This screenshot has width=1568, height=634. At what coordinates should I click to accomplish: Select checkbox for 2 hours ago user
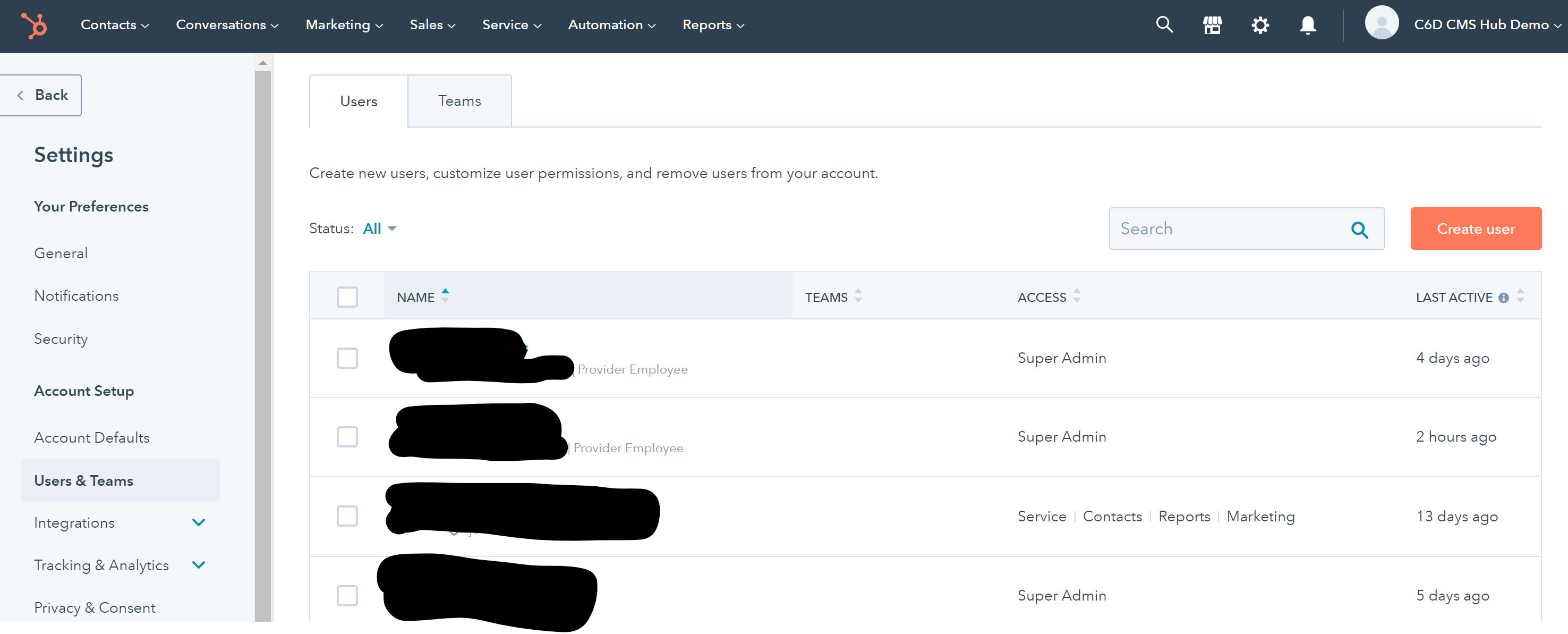pos(347,437)
